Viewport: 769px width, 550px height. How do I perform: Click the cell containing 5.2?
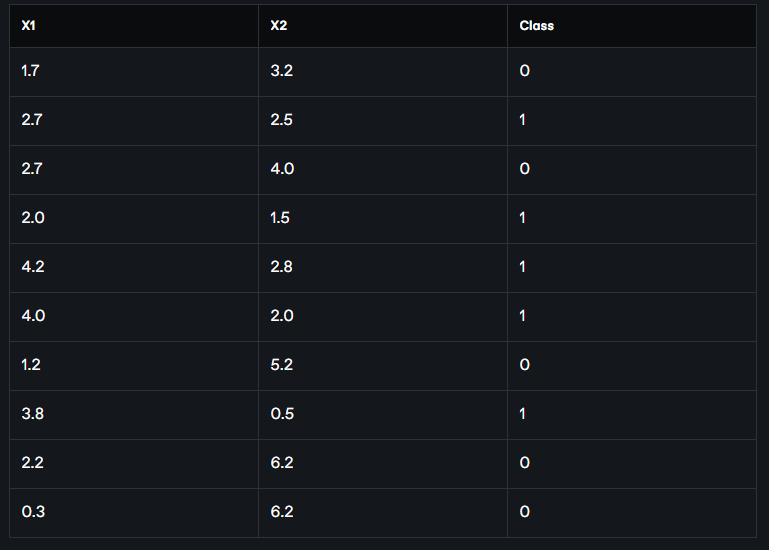point(281,365)
